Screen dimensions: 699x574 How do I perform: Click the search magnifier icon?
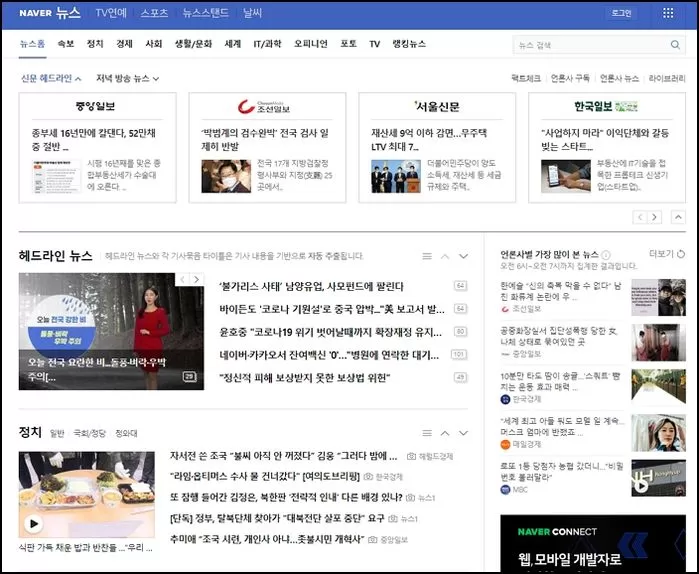tap(675, 45)
